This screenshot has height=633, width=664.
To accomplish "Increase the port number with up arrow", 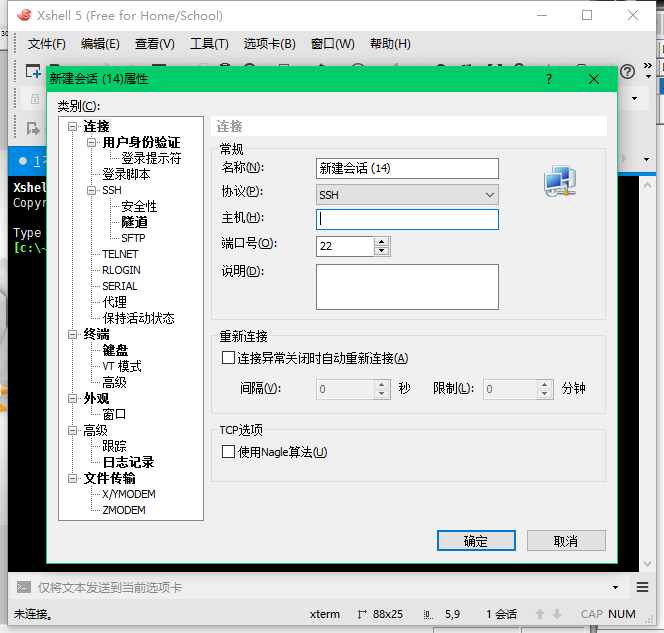I will click(x=382, y=242).
